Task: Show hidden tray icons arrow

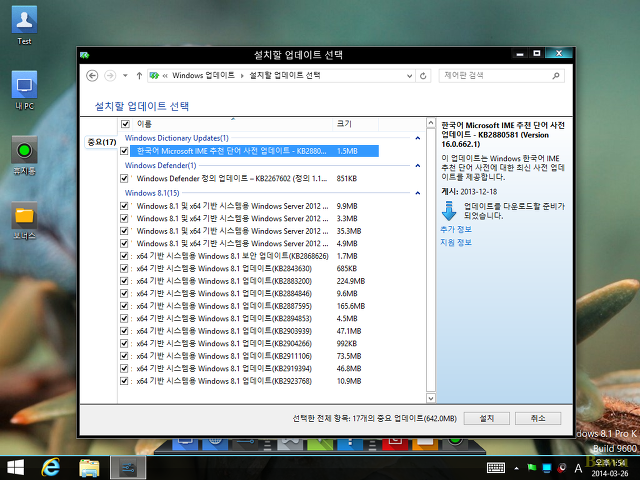Action: click(x=516, y=468)
